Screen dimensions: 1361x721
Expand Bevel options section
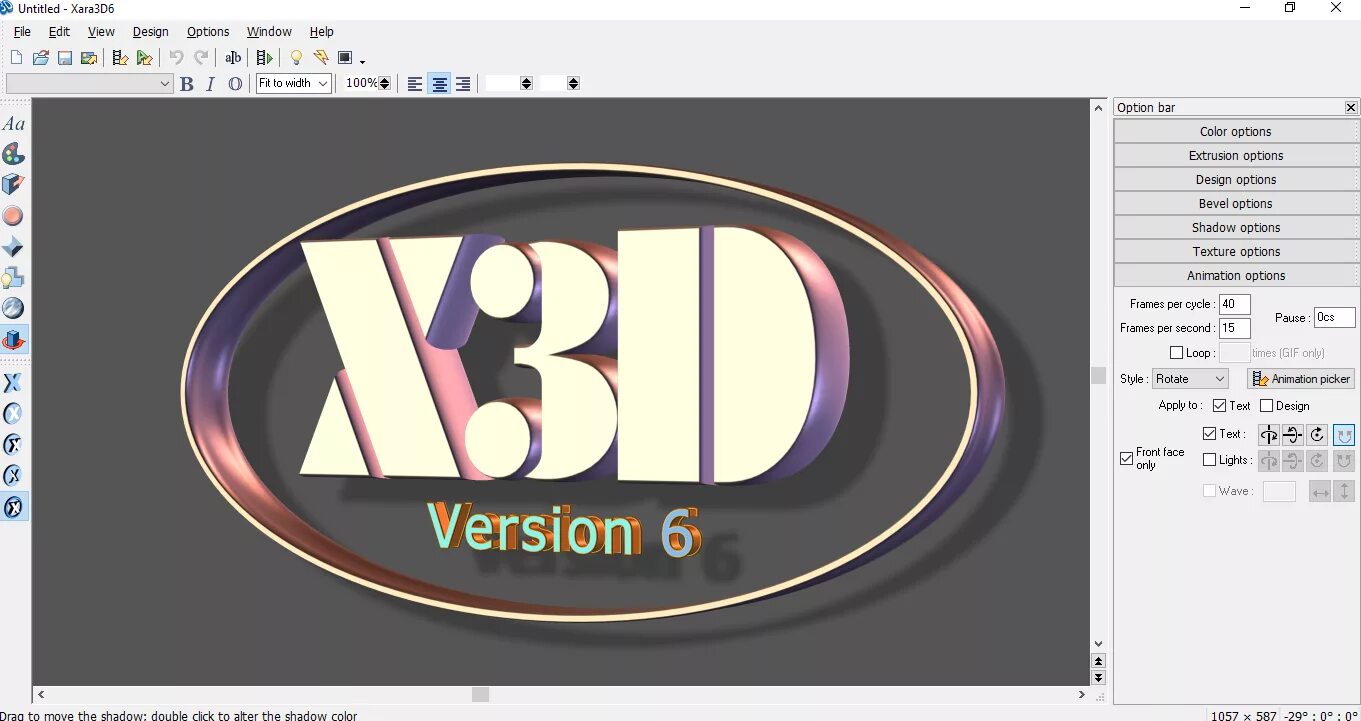[1236, 204]
